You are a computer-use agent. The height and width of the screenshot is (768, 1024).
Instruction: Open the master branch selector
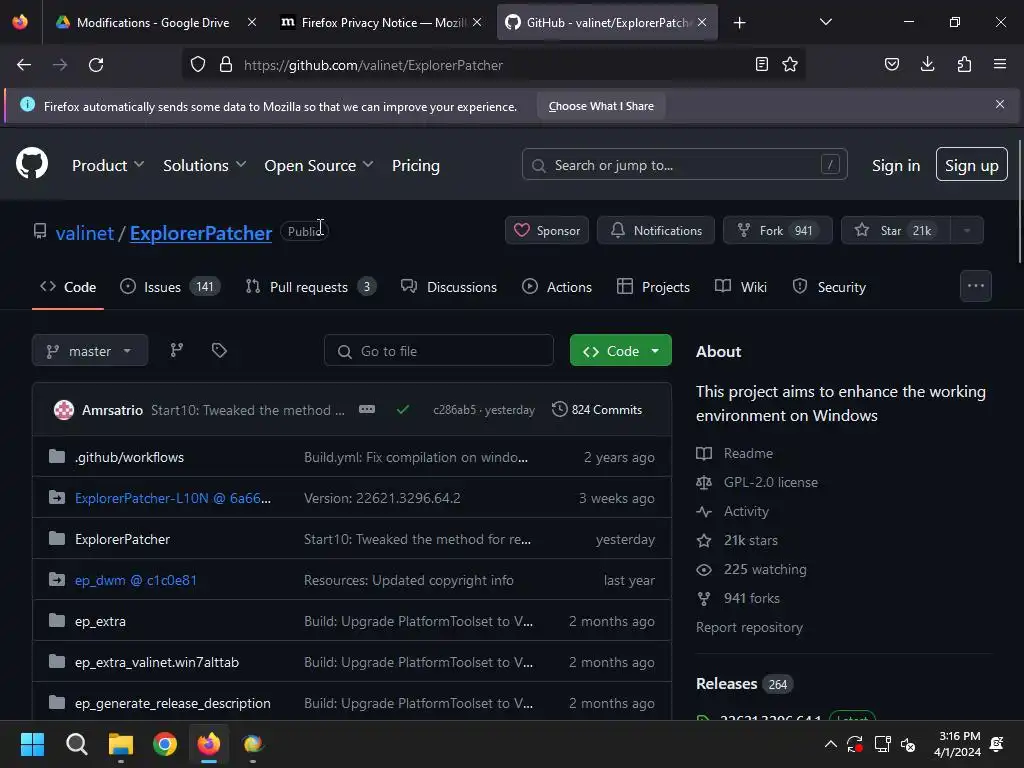(x=90, y=351)
